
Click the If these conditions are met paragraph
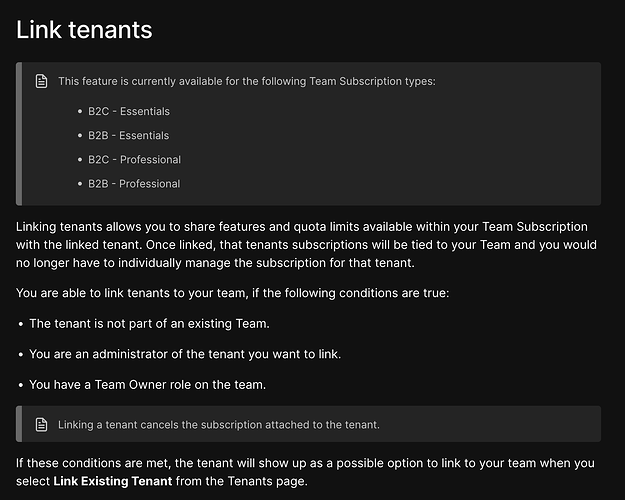coord(305,472)
